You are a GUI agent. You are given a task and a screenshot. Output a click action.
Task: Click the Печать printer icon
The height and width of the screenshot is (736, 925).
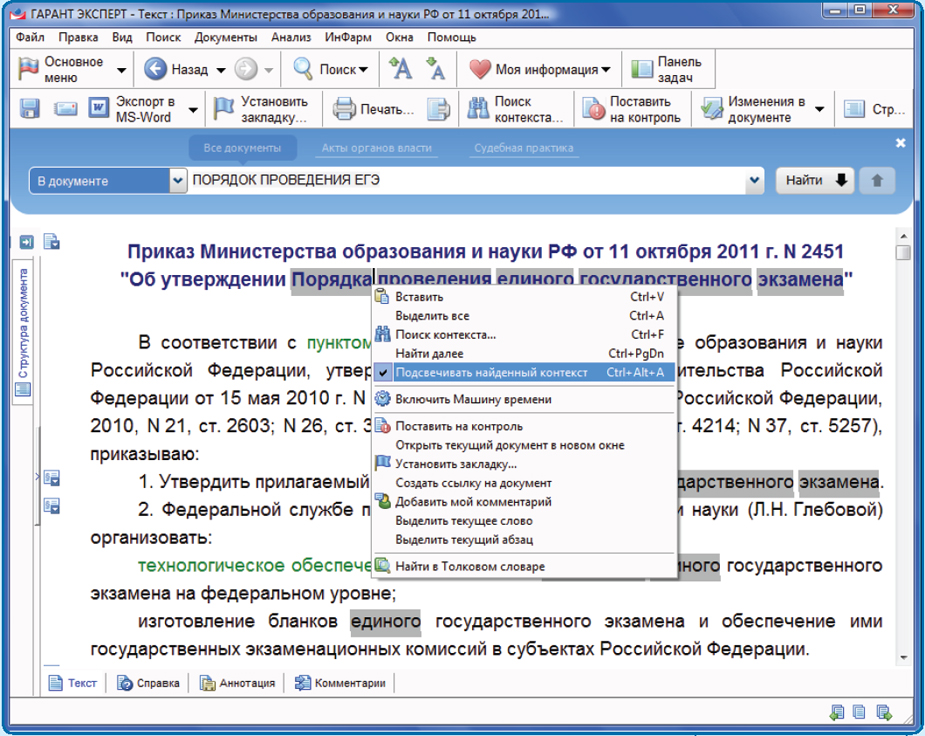point(344,109)
